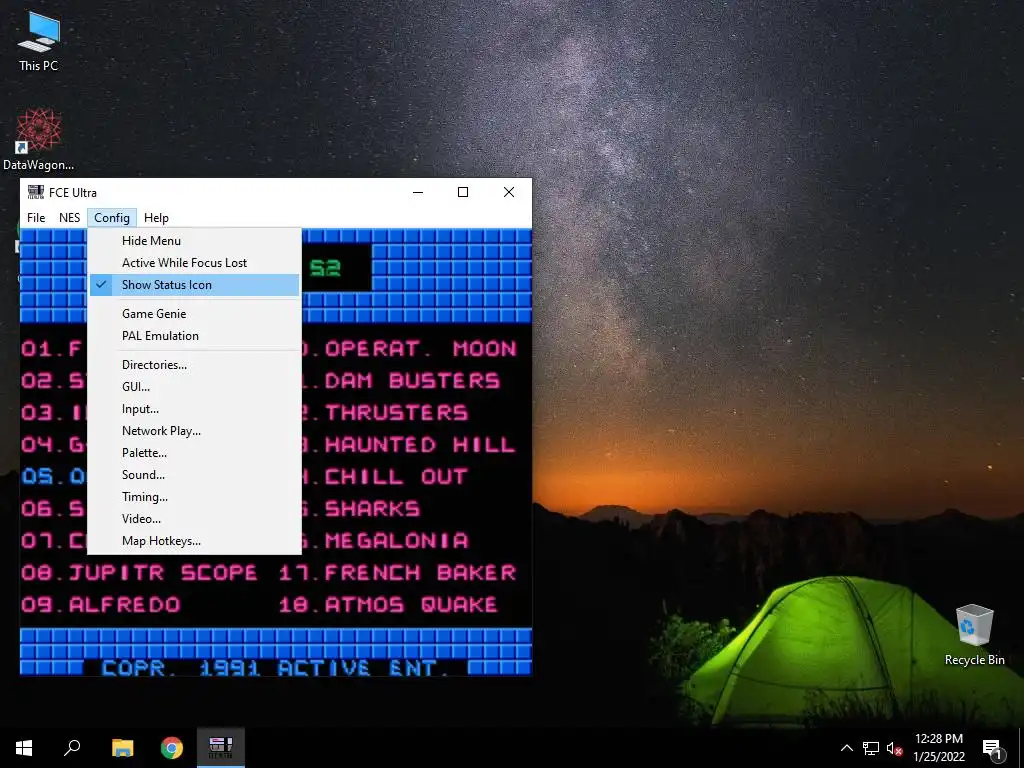Click the muted volume tray icon
Viewport: 1024px width, 768px height.
tap(894, 748)
